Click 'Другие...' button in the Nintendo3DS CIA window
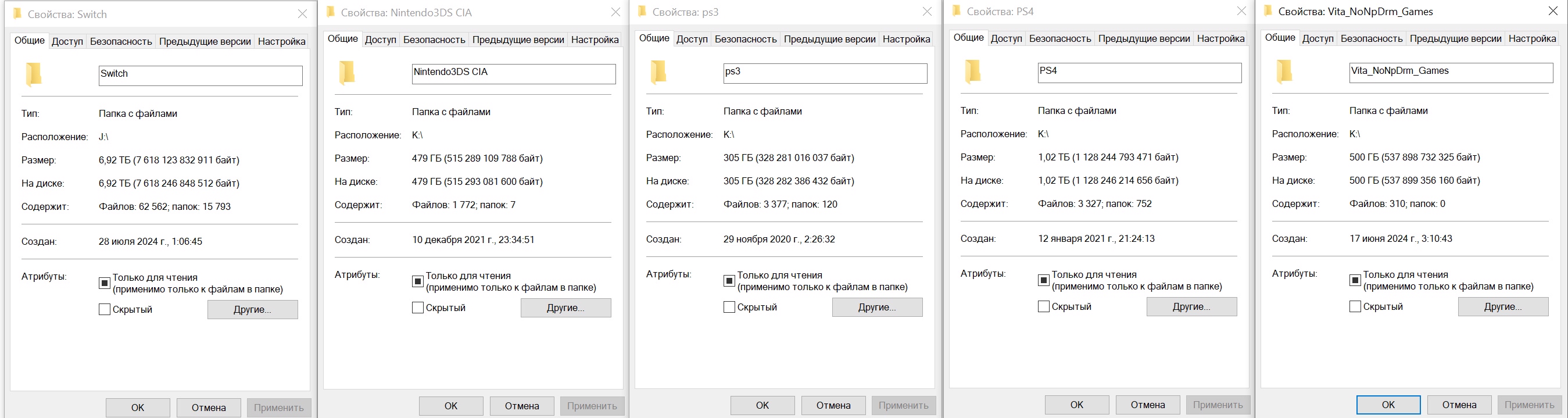This screenshot has width=1568, height=418. 565,308
